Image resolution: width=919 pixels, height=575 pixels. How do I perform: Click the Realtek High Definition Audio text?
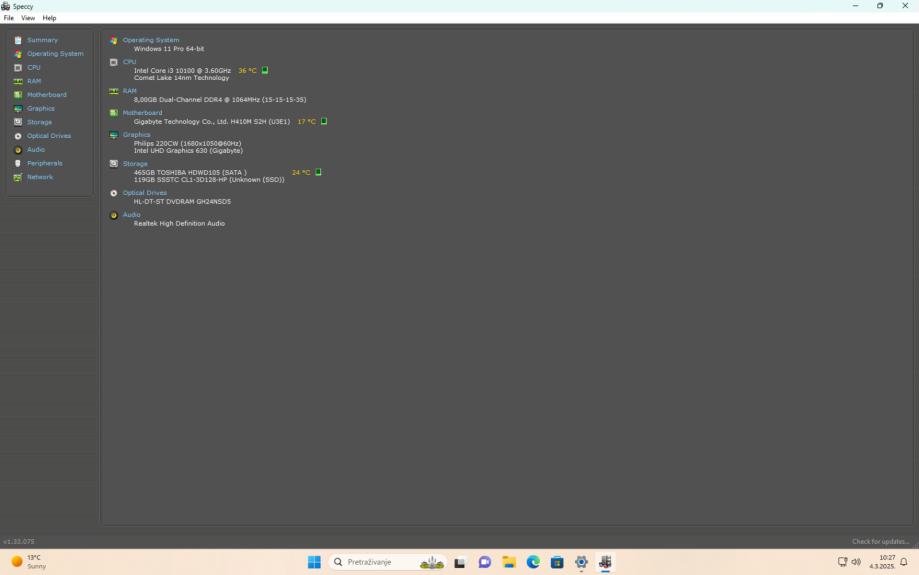click(179, 223)
